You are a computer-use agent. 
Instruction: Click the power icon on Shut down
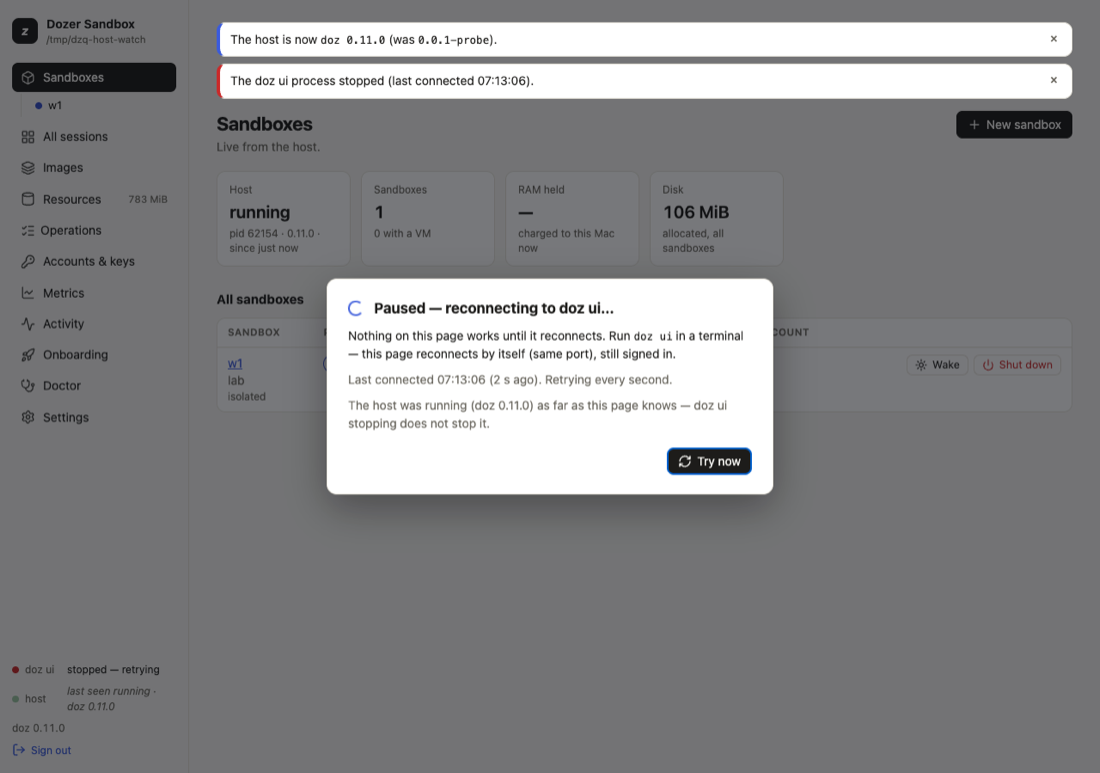coord(988,365)
